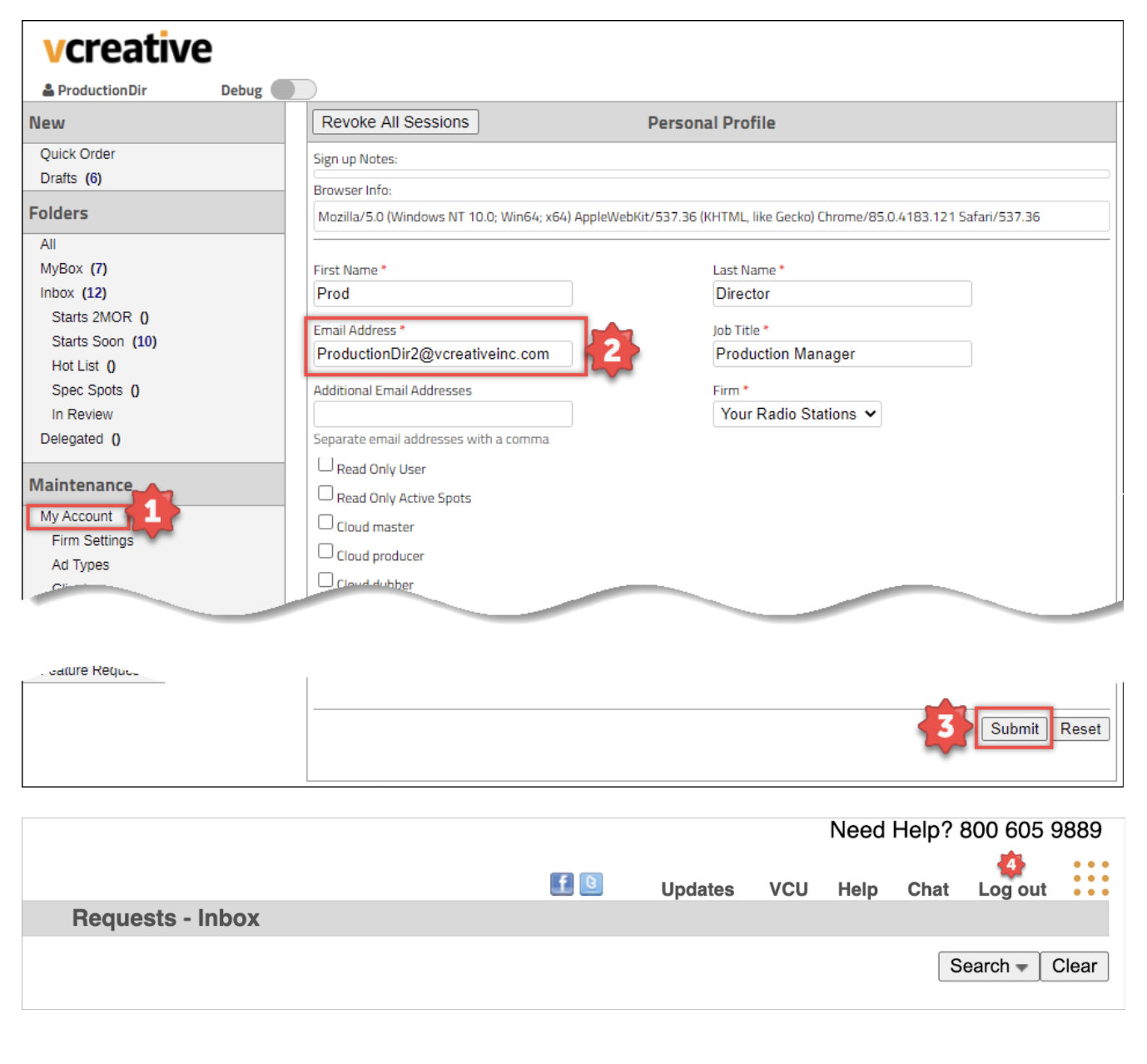Click the Clear button
Viewport: 1147px width, 1064px height.
coord(1075,967)
